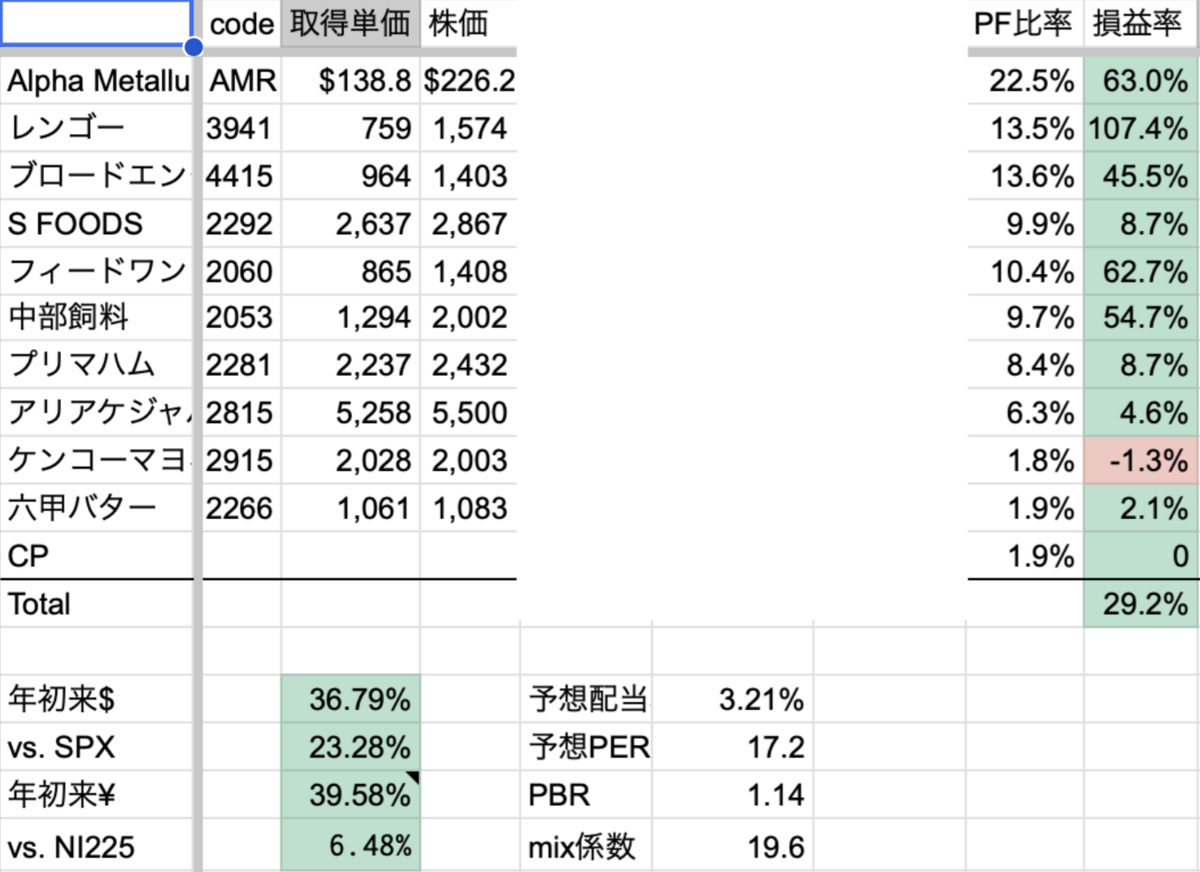1200x872 pixels.
Task: Click the 4.6% profit rate cell
Action: (1141, 413)
